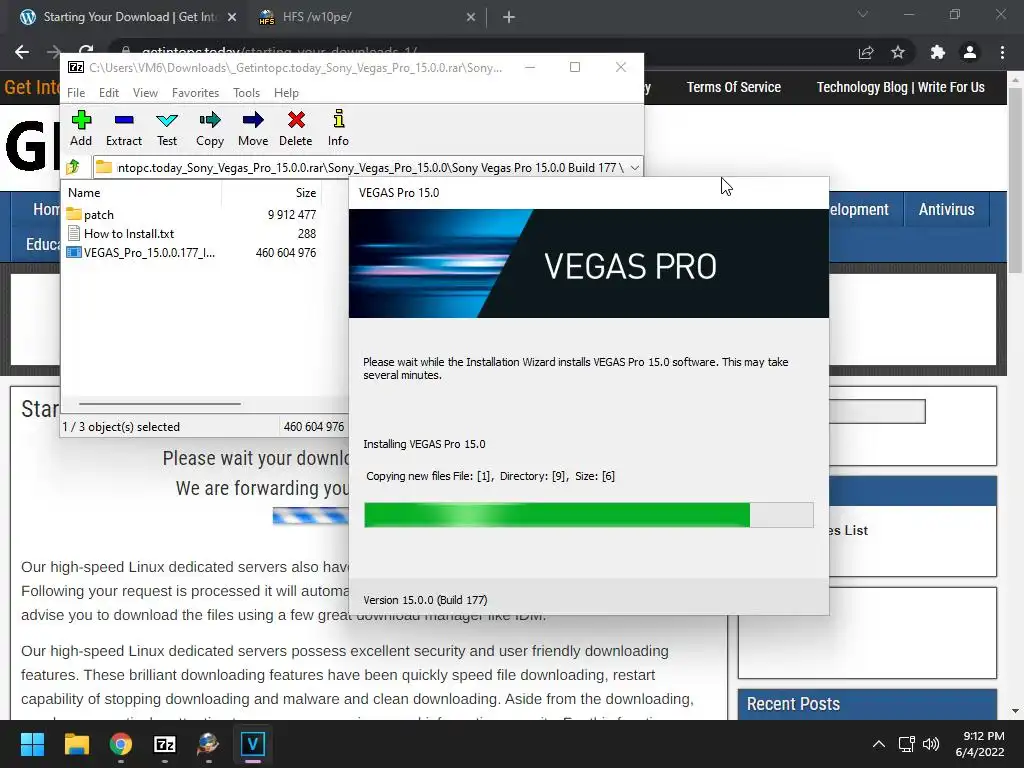Viewport: 1024px width, 768px height.
Task: Open the Edit menu in 7-Zip
Action: click(108, 93)
